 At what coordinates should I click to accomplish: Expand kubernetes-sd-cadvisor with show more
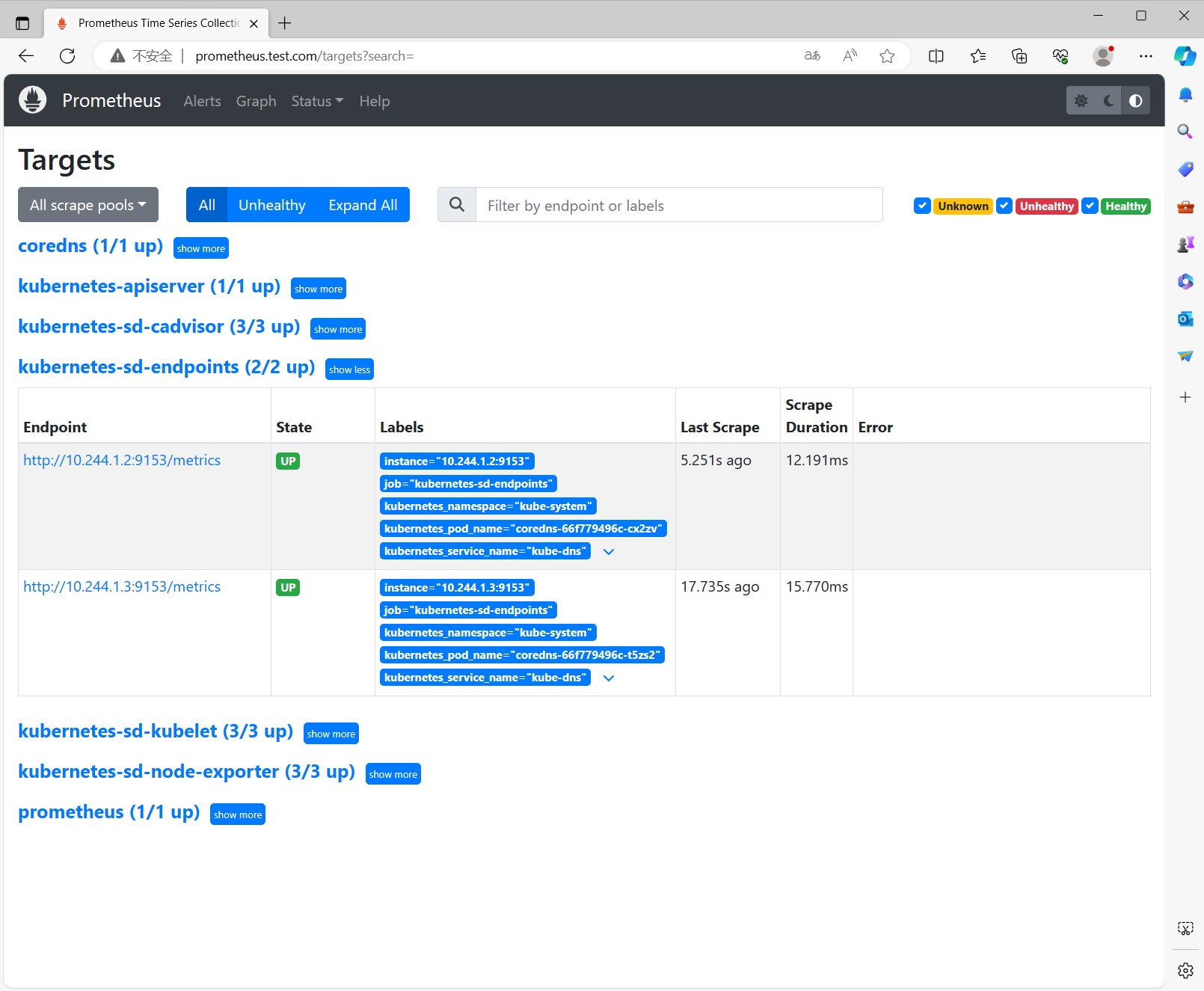(x=338, y=329)
